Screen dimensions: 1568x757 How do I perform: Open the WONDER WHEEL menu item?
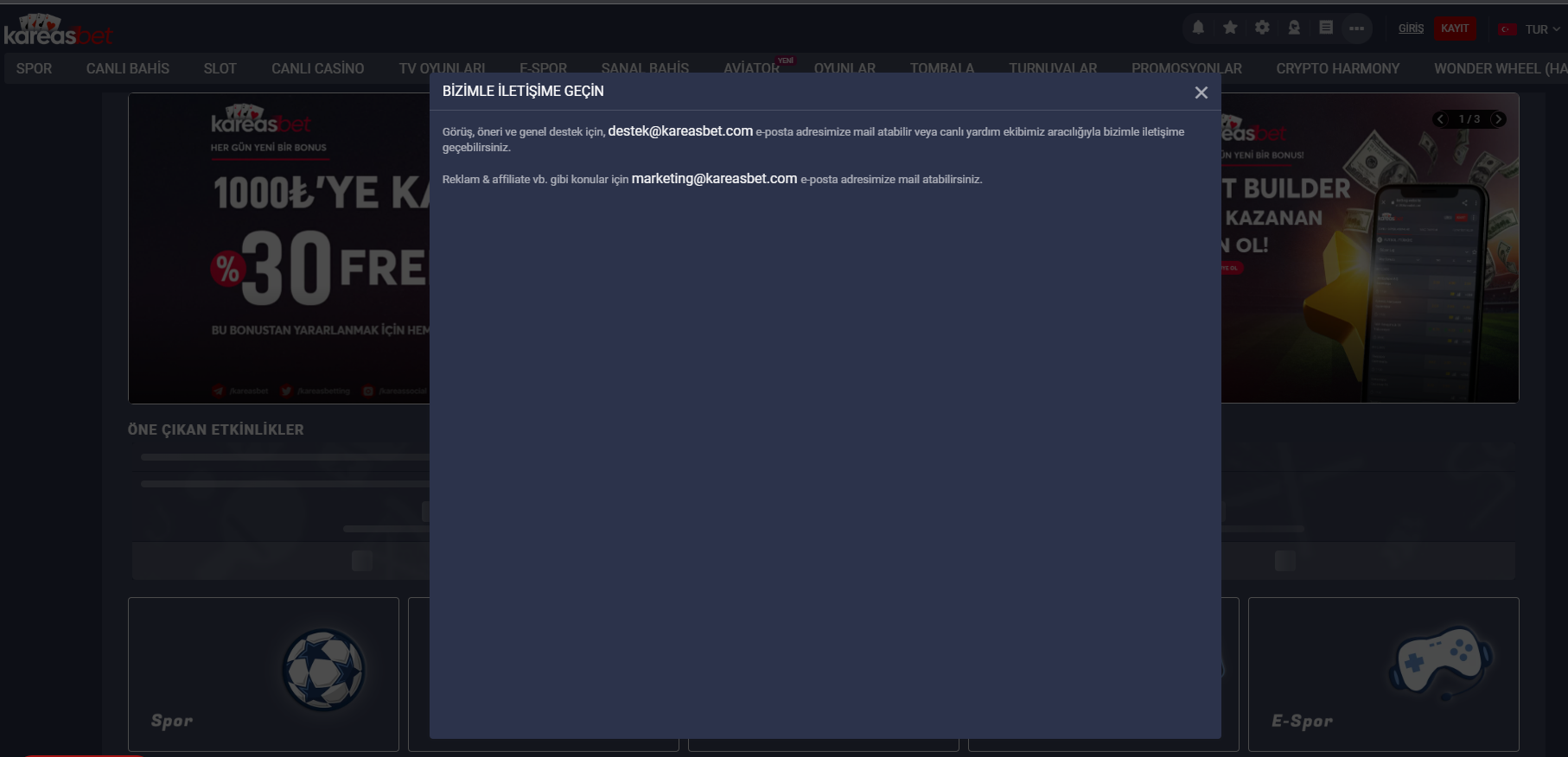pyautogui.click(x=1501, y=68)
